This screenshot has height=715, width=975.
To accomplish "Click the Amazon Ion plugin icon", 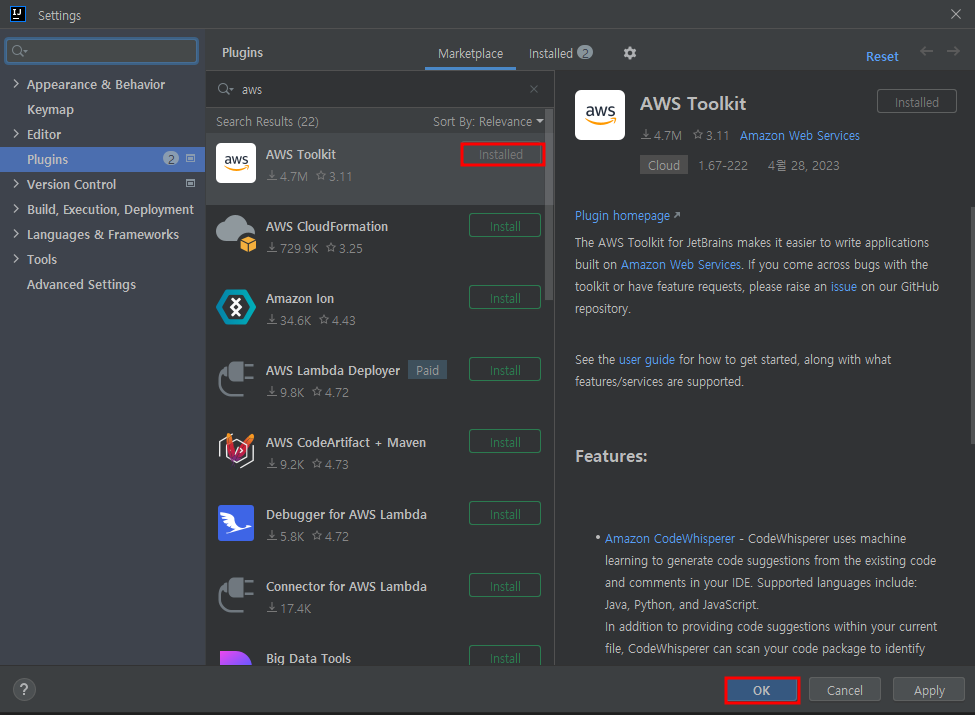I will (236, 307).
